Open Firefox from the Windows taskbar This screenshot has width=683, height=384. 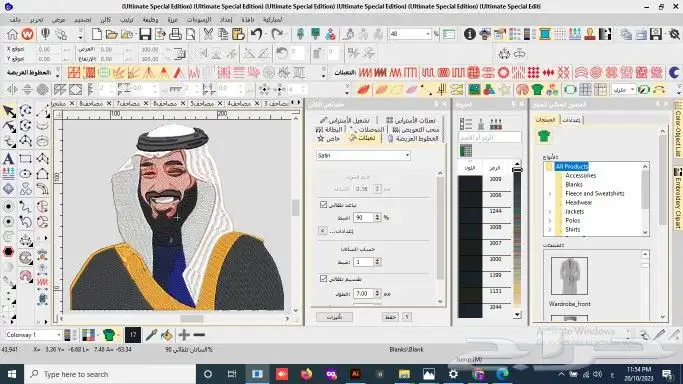click(x=306, y=374)
